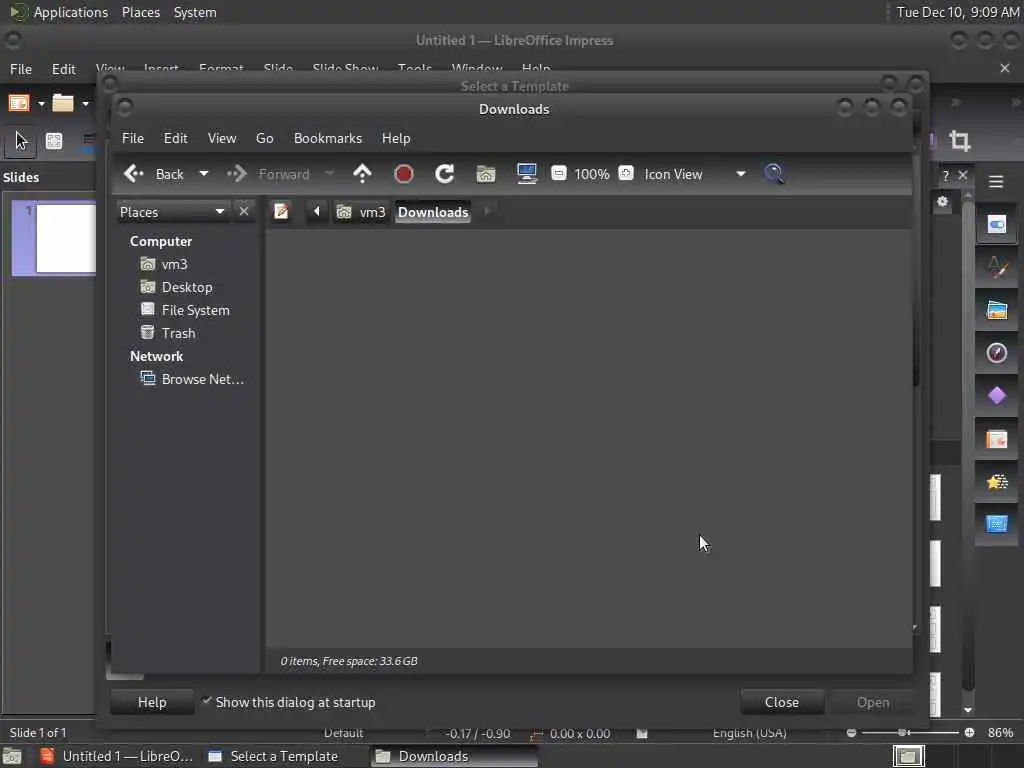This screenshot has height=768, width=1024.
Task: Switch to Untitled 1 LibreOffice taskbar item
Action: pyautogui.click(x=116, y=756)
